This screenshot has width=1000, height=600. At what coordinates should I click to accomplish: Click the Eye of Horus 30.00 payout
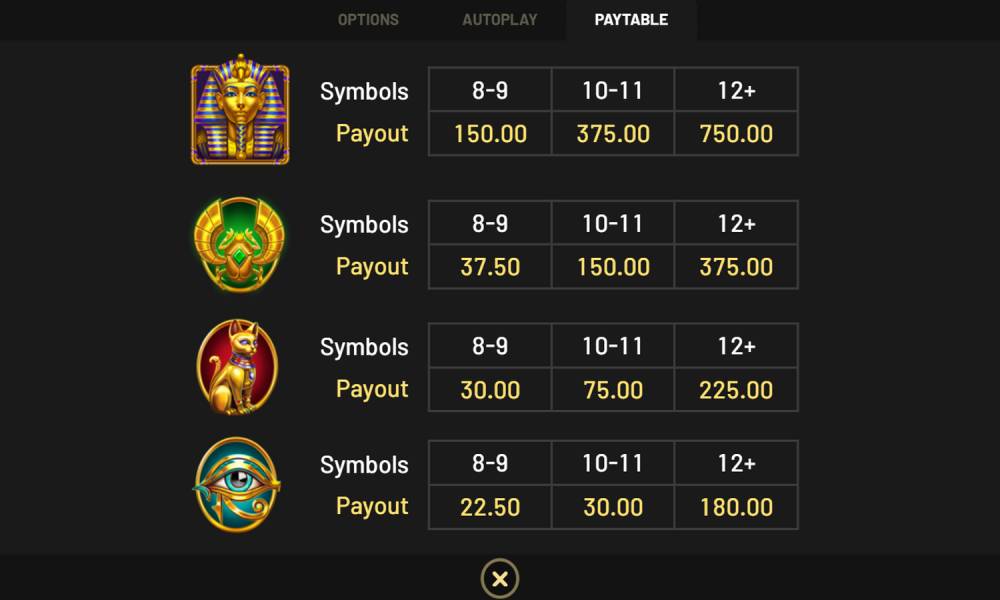pyautogui.click(x=613, y=507)
